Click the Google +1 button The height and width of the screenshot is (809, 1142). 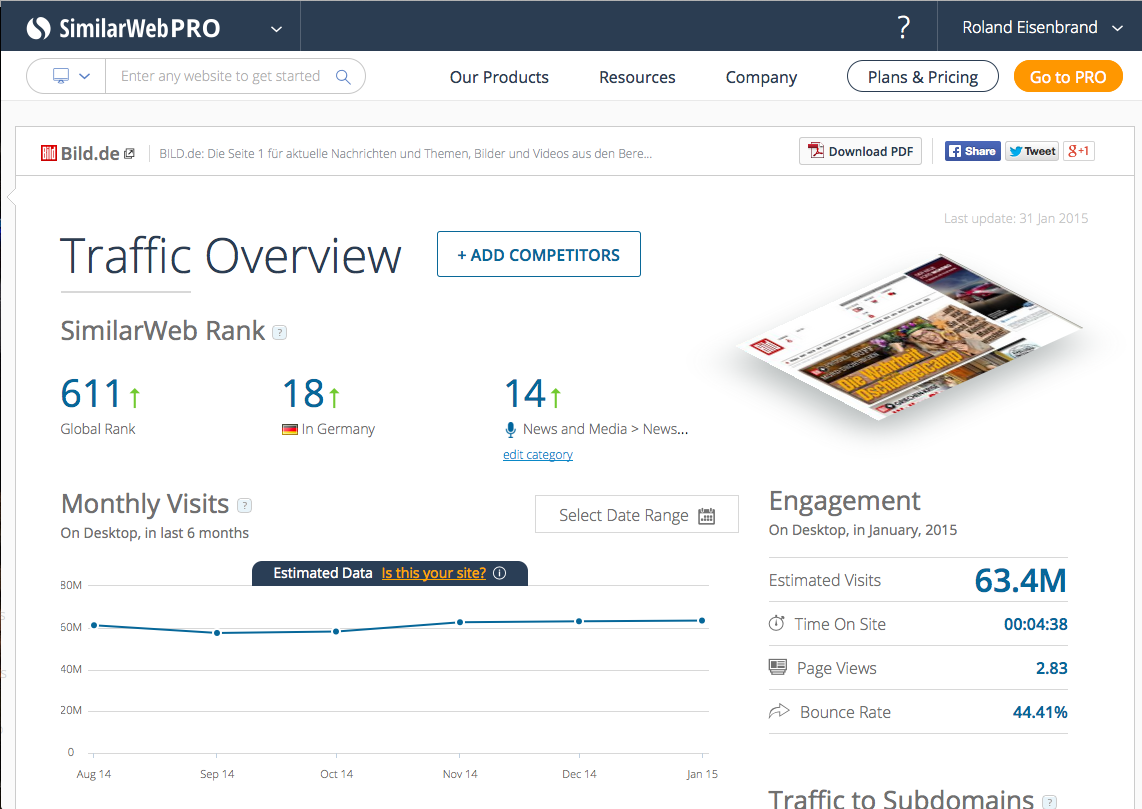(x=1079, y=151)
